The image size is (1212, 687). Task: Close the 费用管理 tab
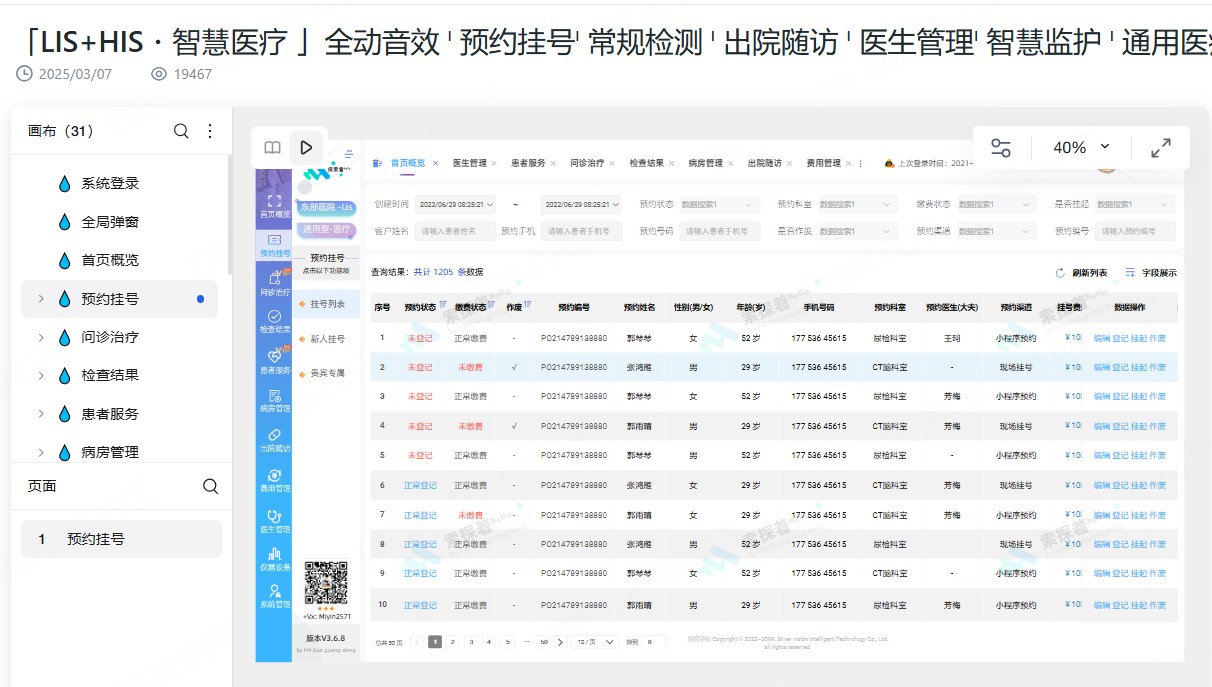(x=848, y=163)
